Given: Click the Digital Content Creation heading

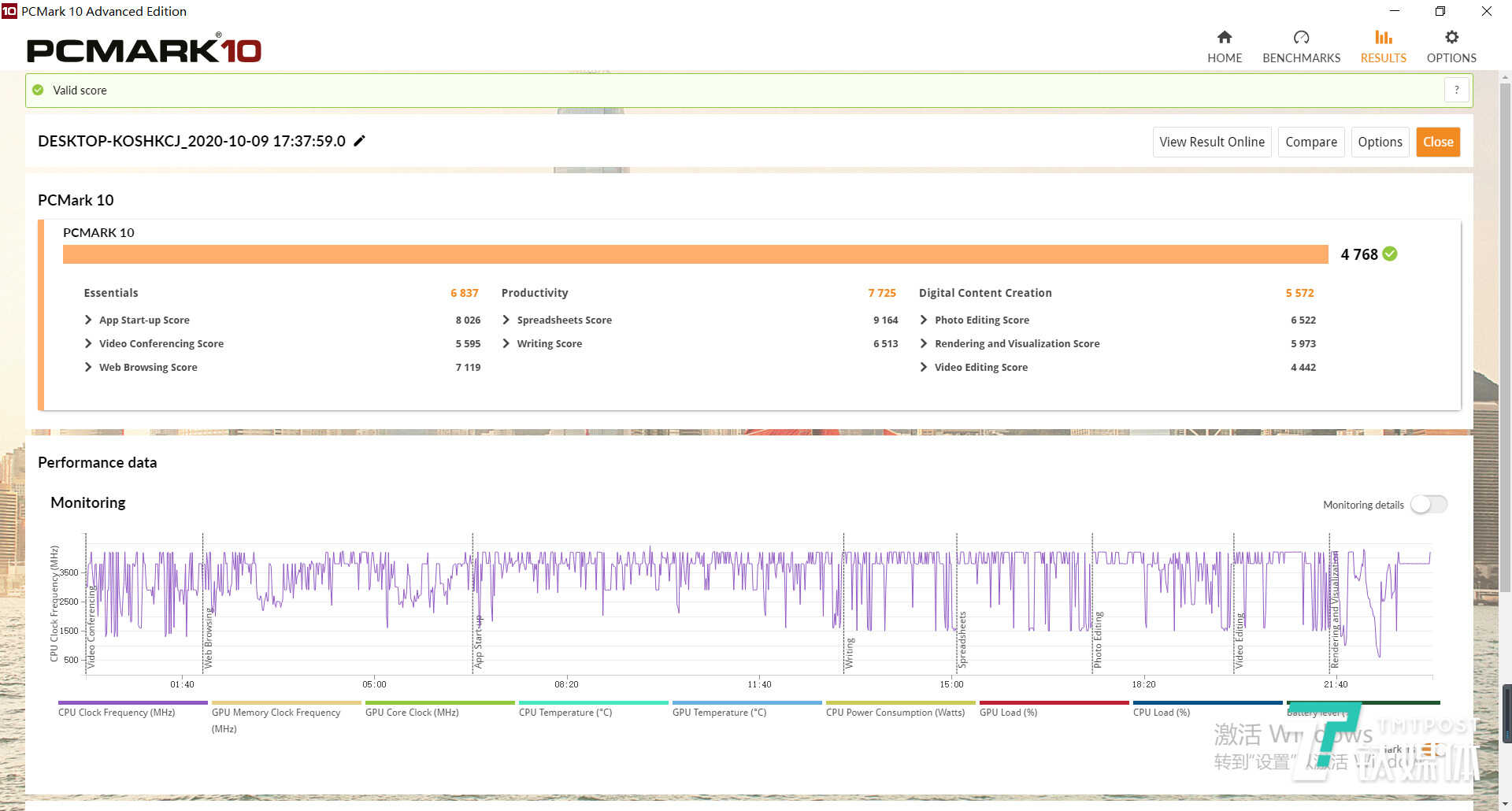Looking at the screenshot, I should (x=985, y=293).
